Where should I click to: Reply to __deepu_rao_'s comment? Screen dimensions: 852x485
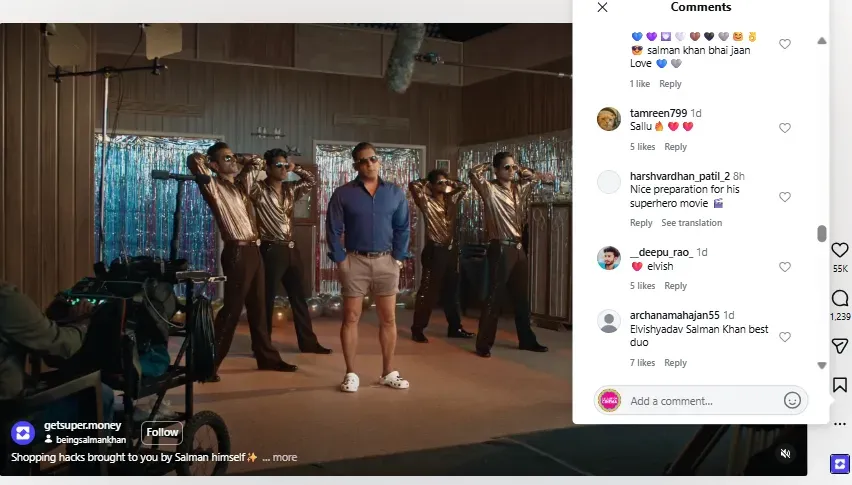pos(675,286)
